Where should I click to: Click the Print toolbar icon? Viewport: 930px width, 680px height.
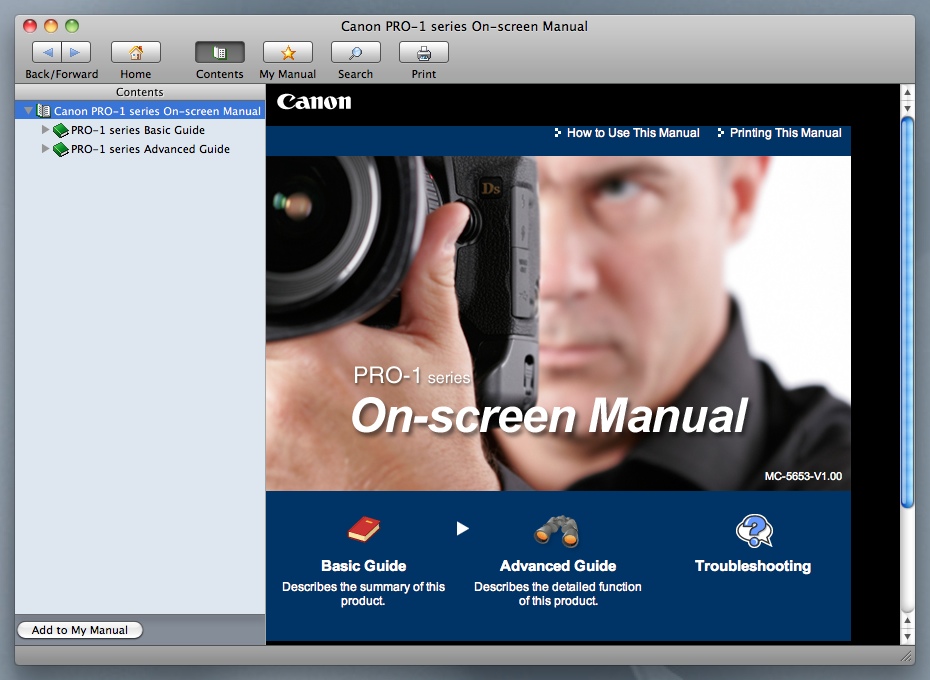pos(423,52)
